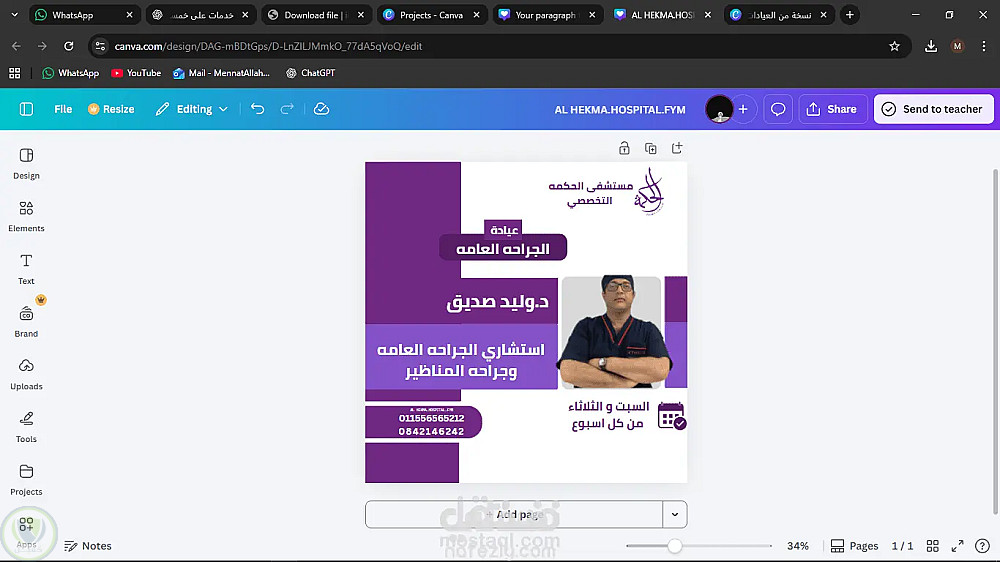Click the 34% zoom value
Screen dimensions: 1000x562
point(798,546)
